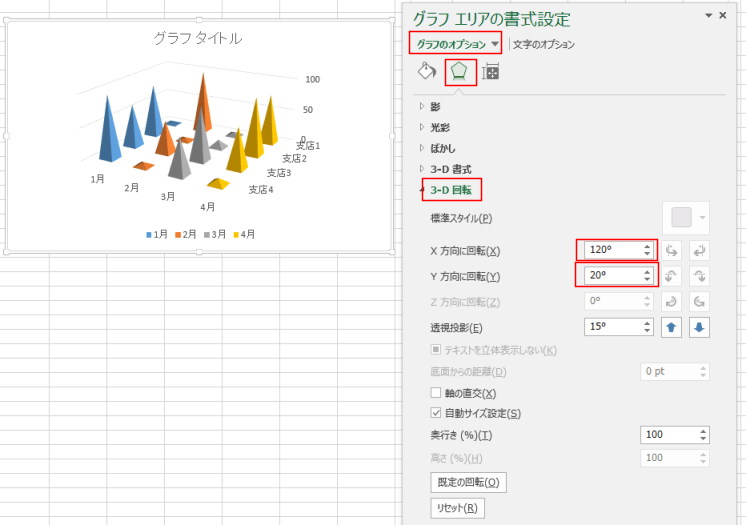Image resolution: width=746 pixels, height=525 pixels.
Task: Open the グラフのオプション dropdown arrow
Action: pyautogui.click(x=495, y=44)
